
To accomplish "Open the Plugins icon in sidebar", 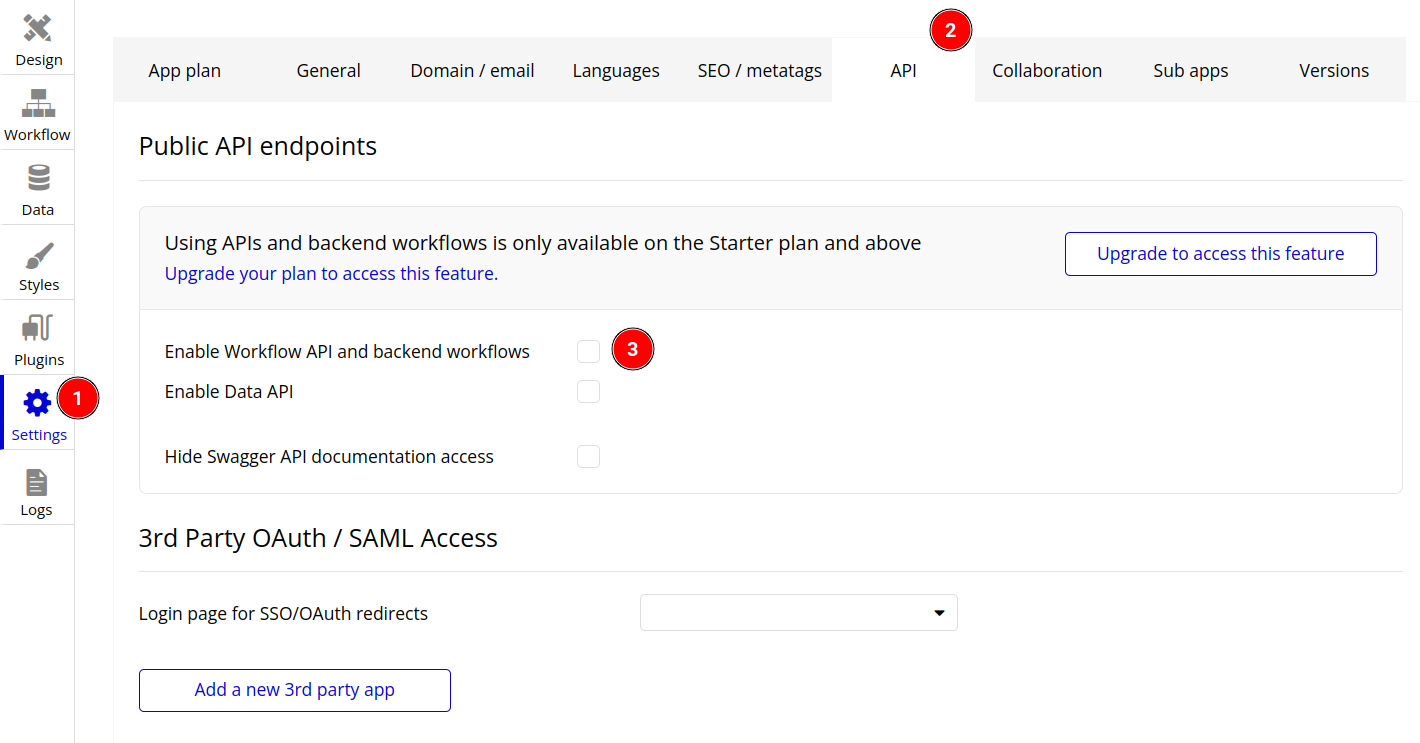I will coord(38,329).
